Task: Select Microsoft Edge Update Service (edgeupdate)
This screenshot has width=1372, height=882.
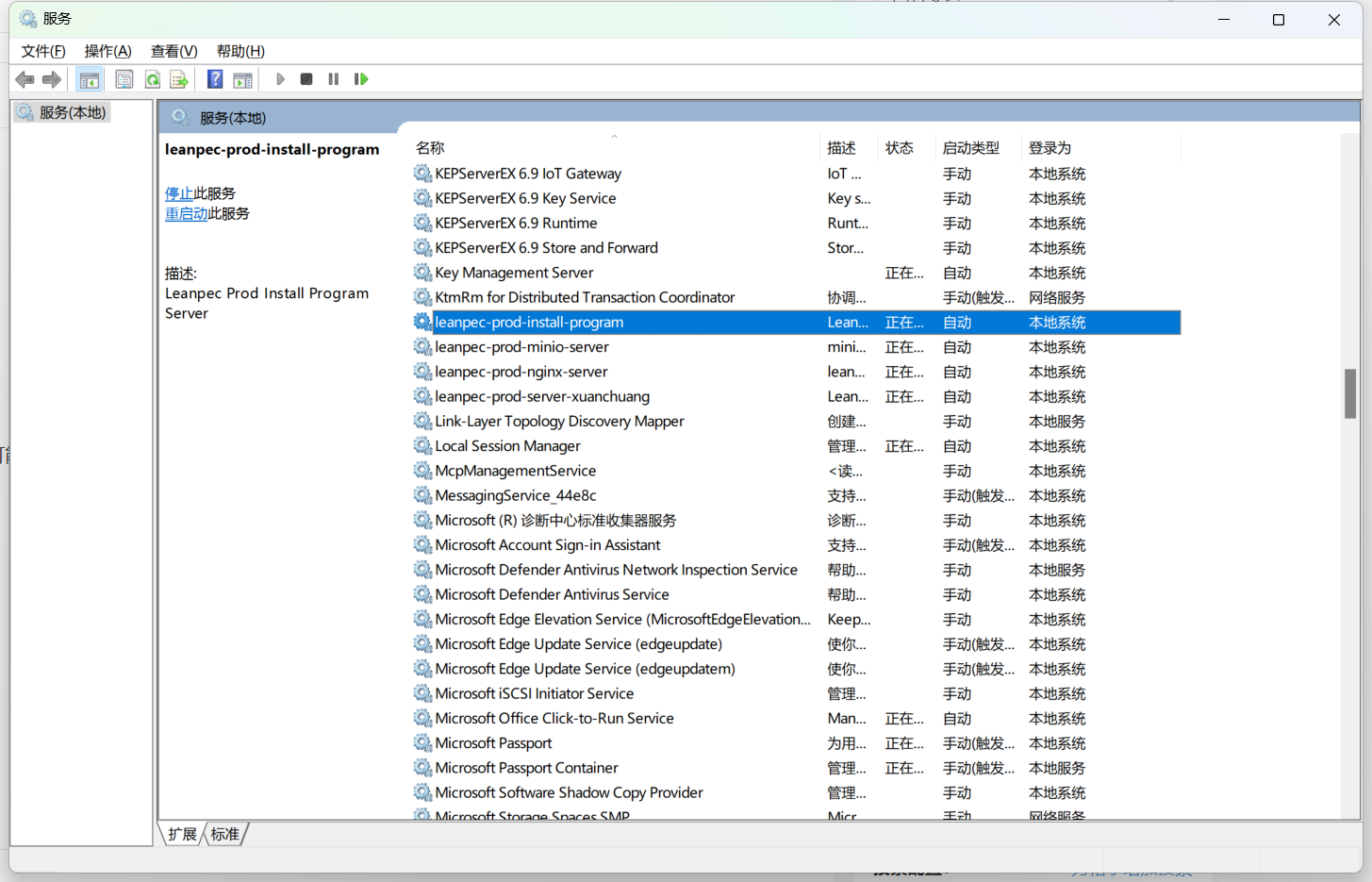Action: (796, 643)
